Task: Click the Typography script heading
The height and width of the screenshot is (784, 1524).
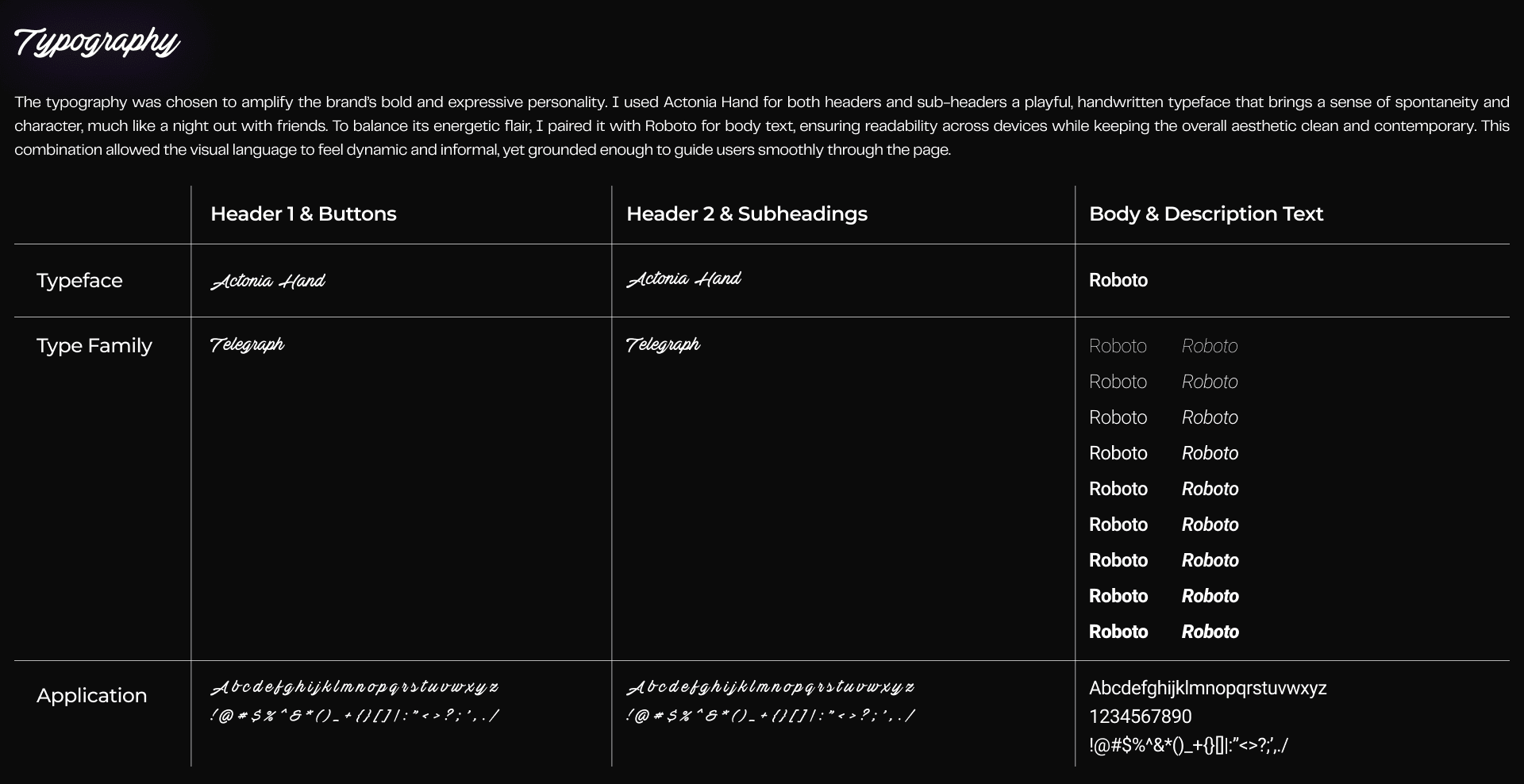Action: 97,43
